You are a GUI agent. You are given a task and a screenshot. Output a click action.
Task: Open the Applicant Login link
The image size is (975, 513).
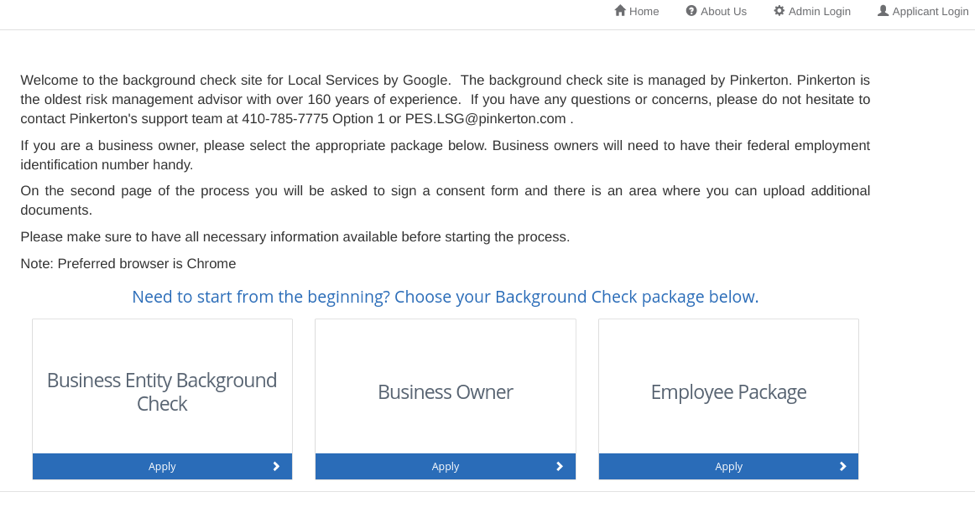[930, 12]
